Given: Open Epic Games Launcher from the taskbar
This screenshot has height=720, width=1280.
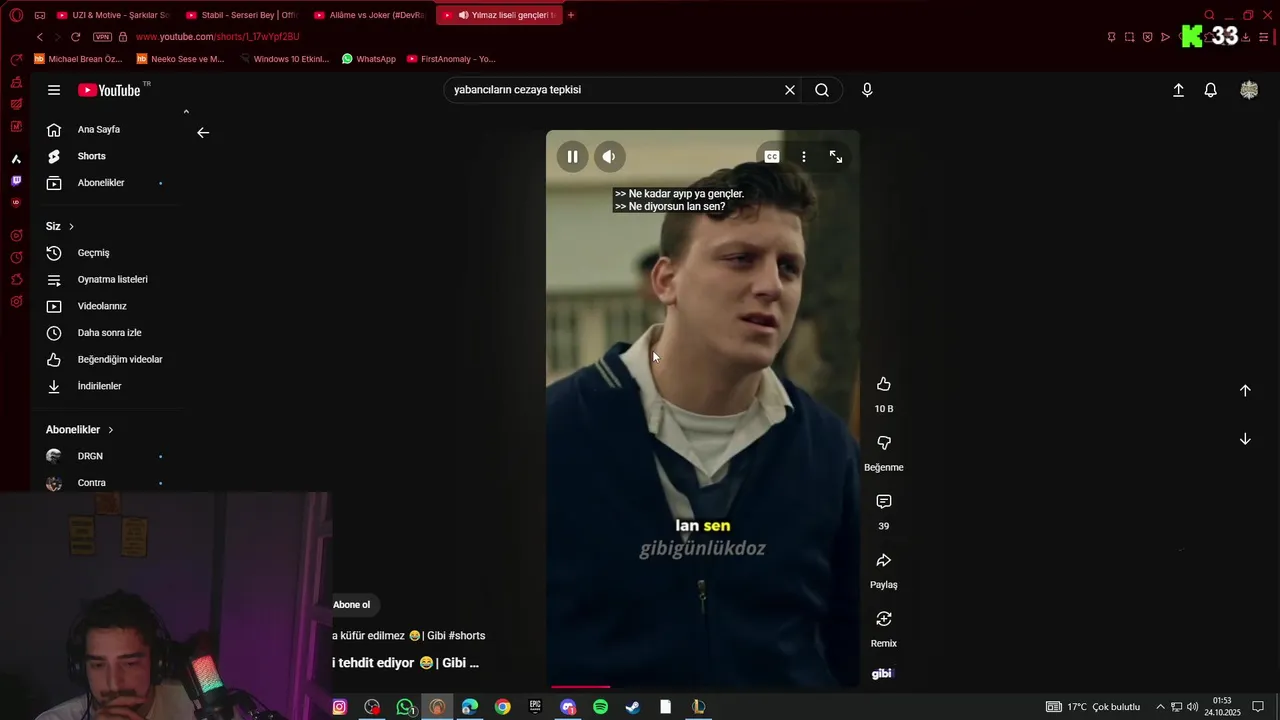Looking at the screenshot, I should coord(535,707).
